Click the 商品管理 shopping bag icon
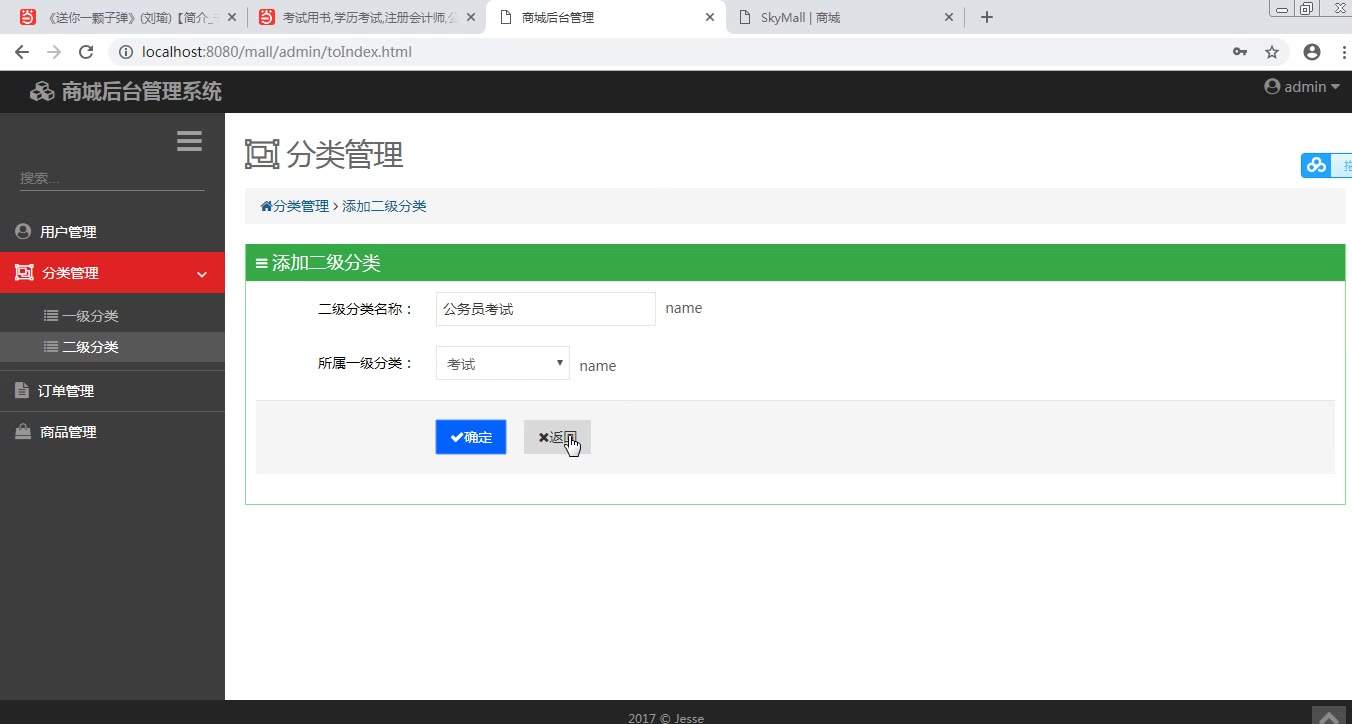1352x724 pixels. click(x=23, y=432)
